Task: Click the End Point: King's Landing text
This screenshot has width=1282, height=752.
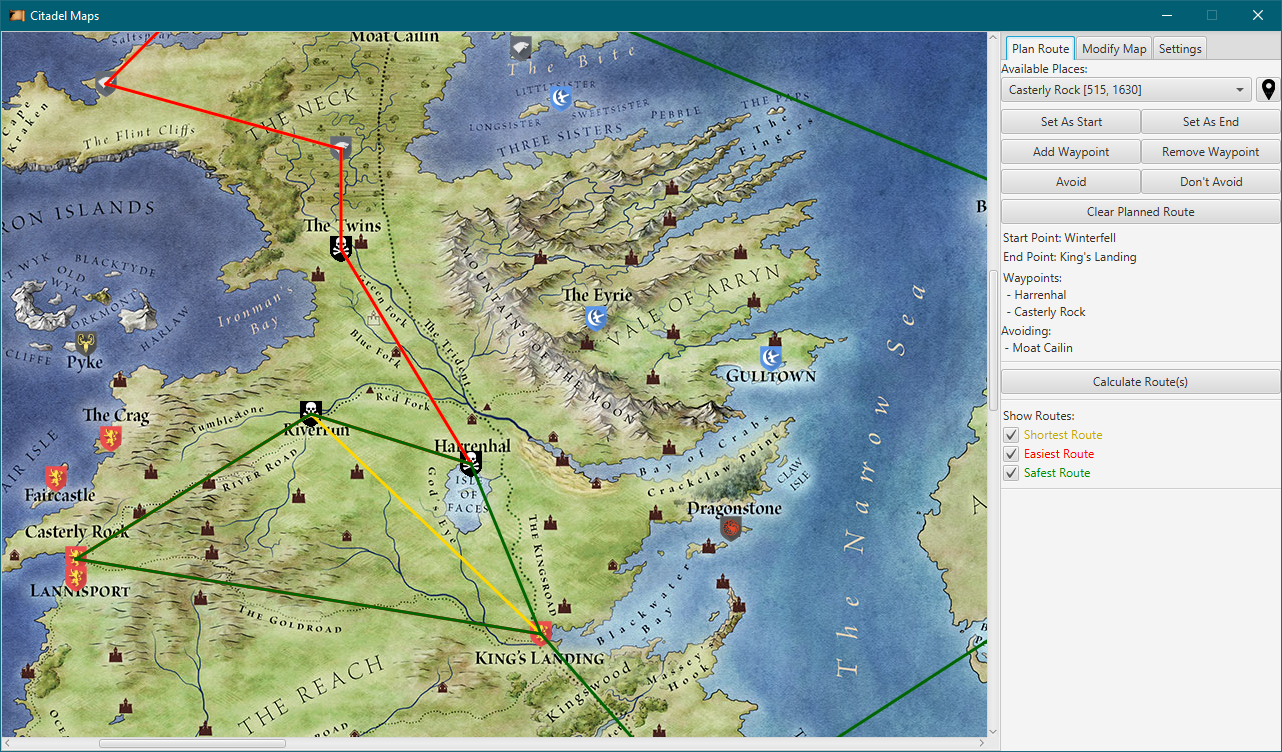Action: [x=1069, y=257]
